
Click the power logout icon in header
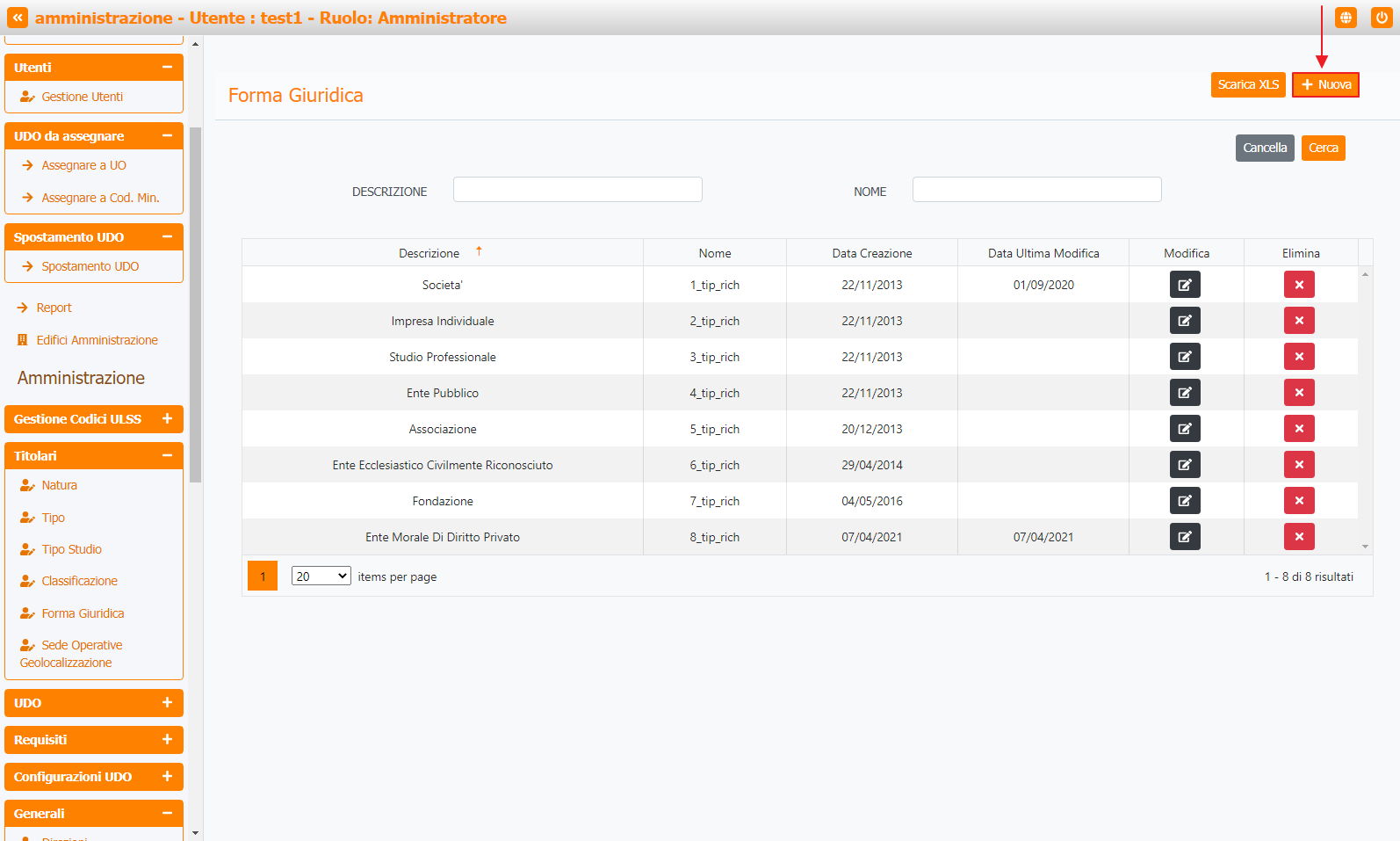pyautogui.click(x=1381, y=18)
